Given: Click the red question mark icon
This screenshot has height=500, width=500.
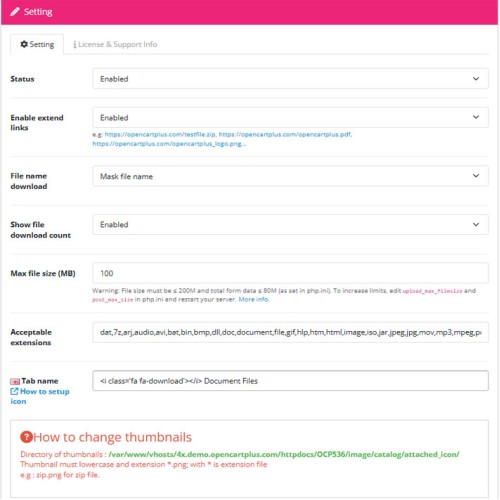Looking at the screenshot, I should [26, 437].
